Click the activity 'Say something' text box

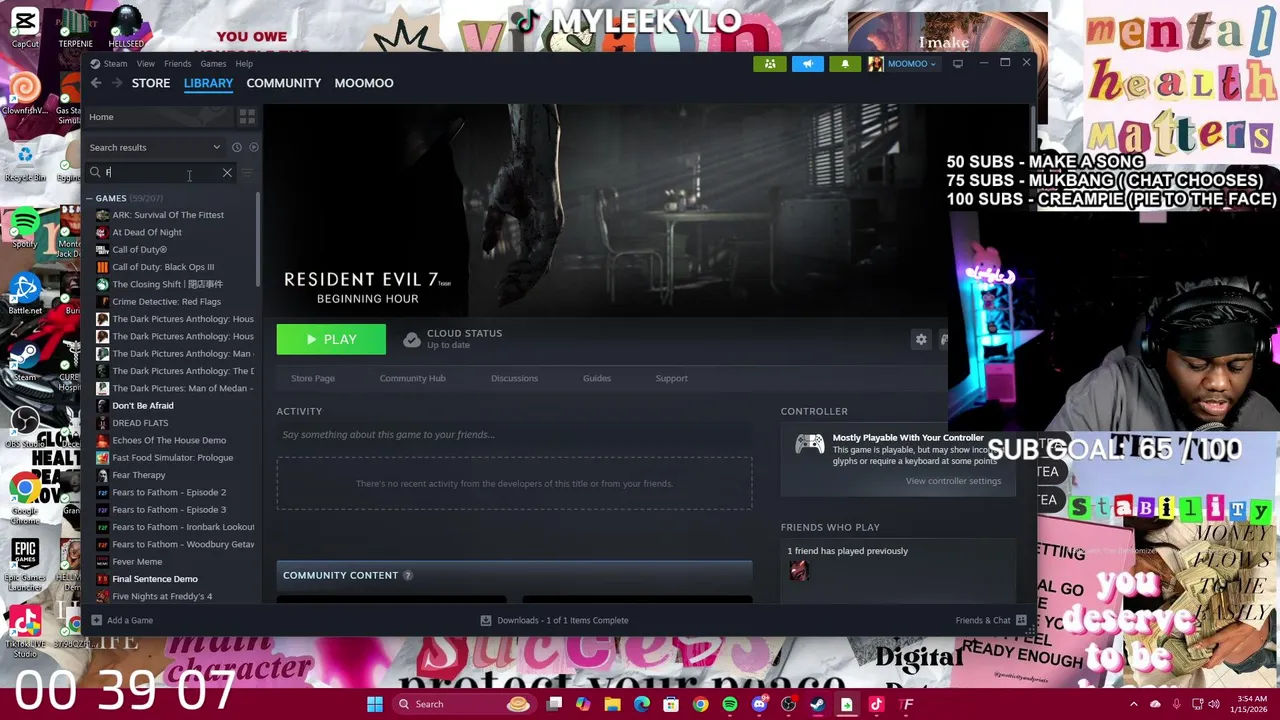(514, 435)
